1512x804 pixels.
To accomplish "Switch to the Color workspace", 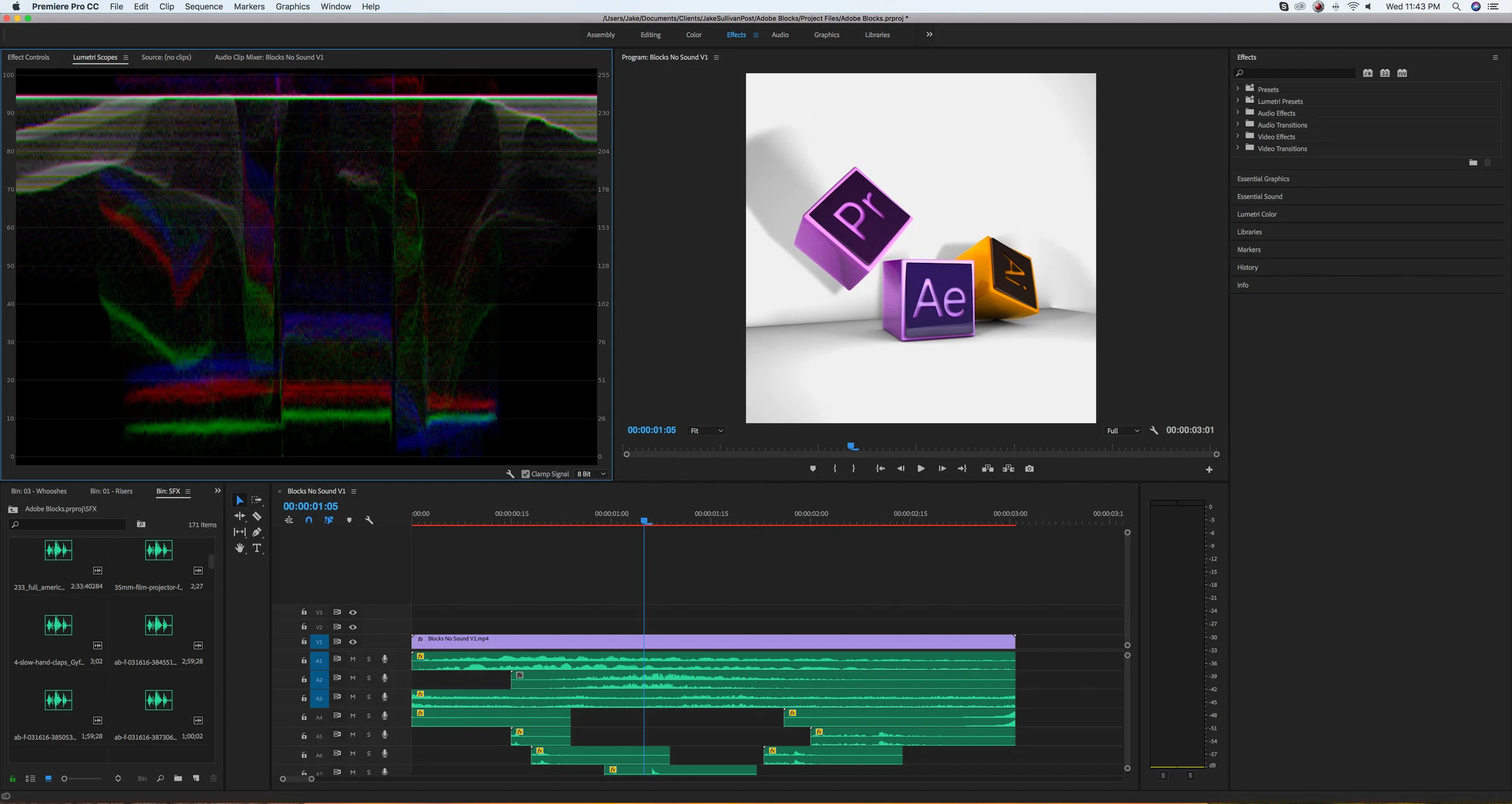I will (x=694, y=35).
